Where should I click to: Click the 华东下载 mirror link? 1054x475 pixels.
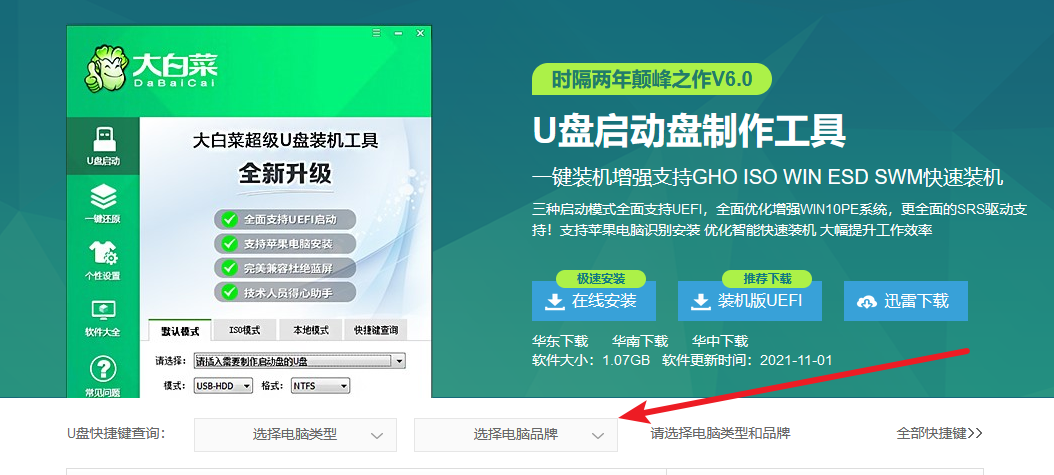coord(560,341)
